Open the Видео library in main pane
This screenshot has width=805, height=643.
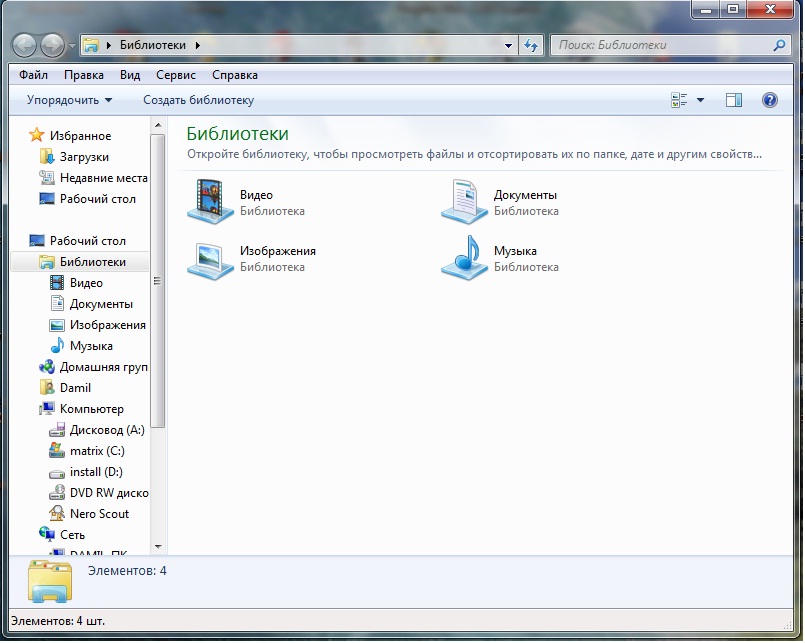tap(246, 202)
